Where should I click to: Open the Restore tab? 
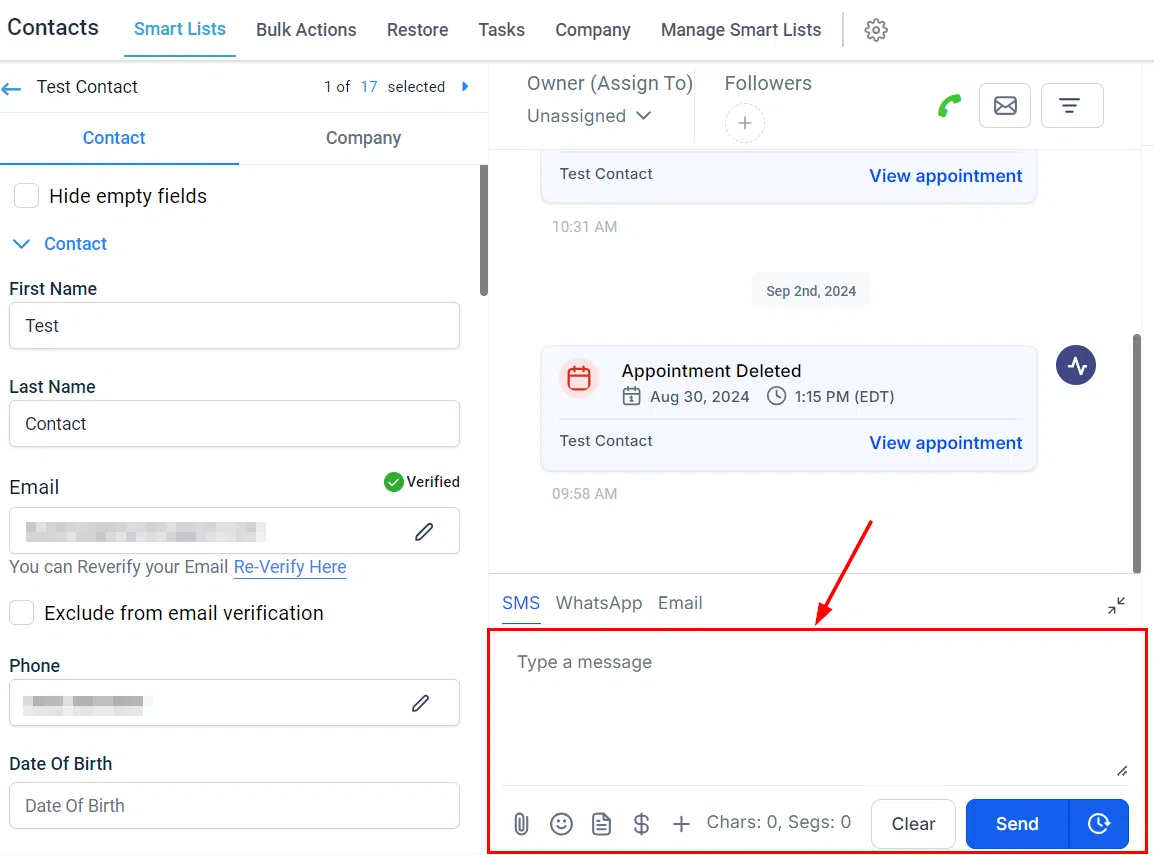(417, 30)
